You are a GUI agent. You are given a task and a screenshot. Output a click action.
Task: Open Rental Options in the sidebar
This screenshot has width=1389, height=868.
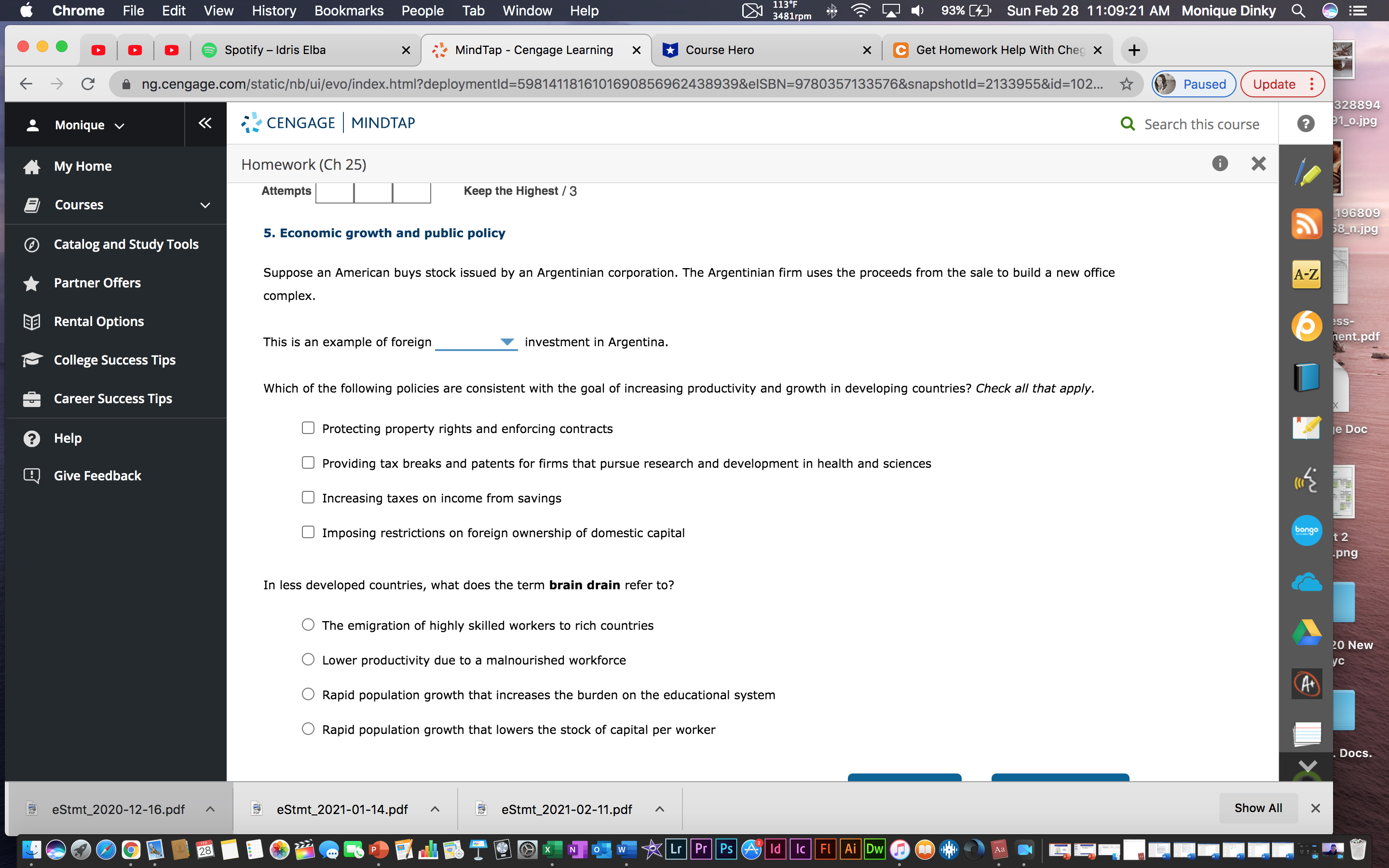tap(98, 321)
